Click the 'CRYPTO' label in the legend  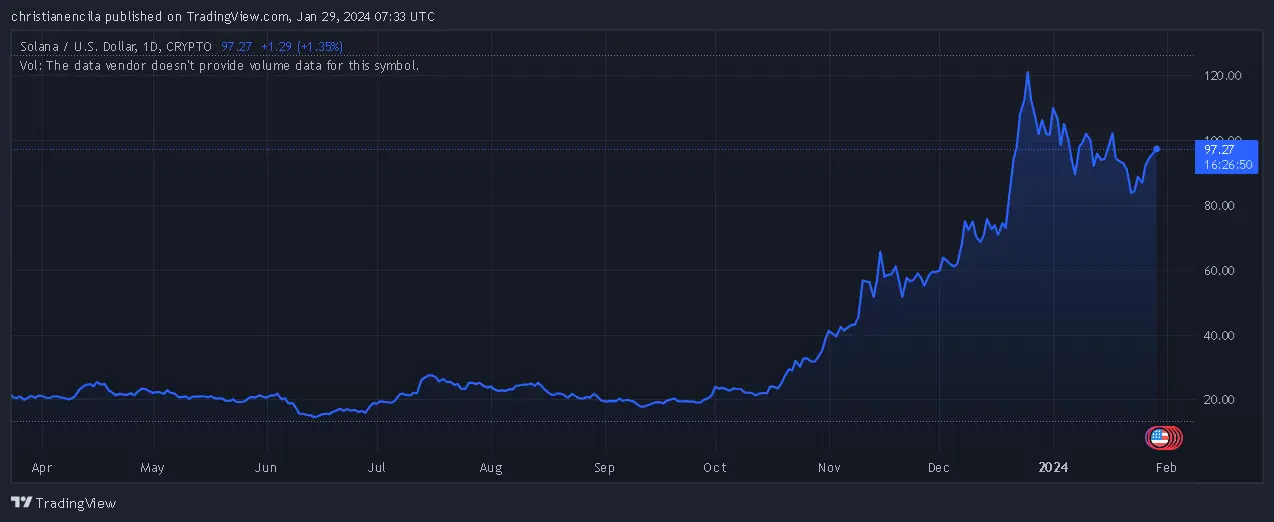[188, 46]
